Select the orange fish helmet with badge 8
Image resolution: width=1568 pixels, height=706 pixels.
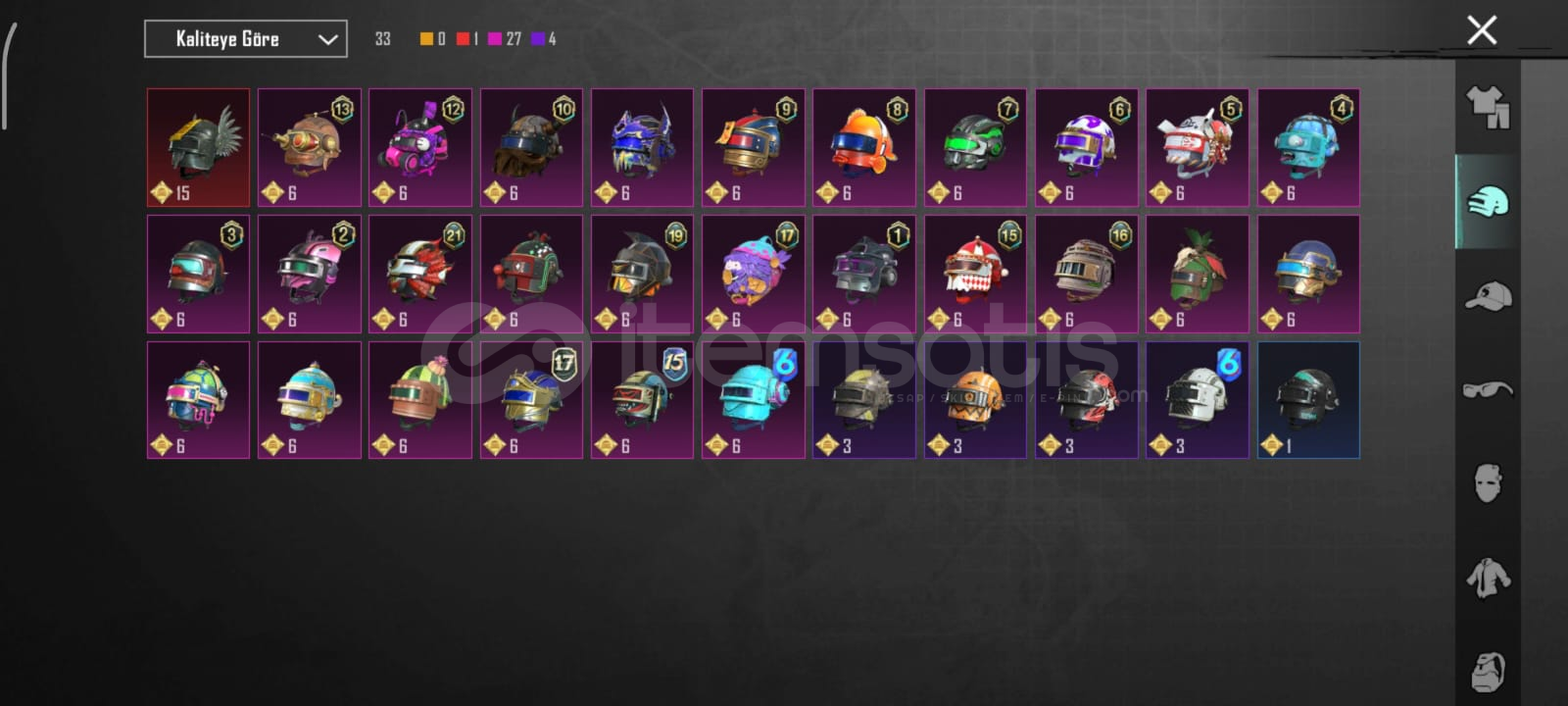pyautogui.click(x=864, y=147)
